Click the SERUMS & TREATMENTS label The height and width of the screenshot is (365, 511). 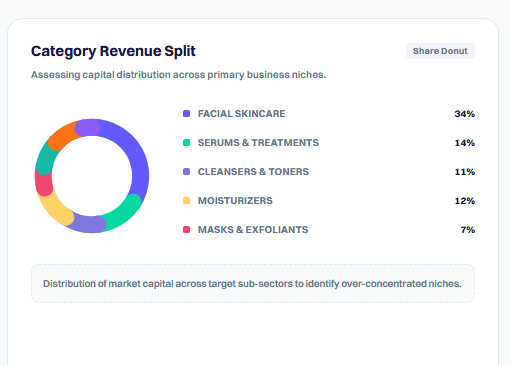[258, 143]
